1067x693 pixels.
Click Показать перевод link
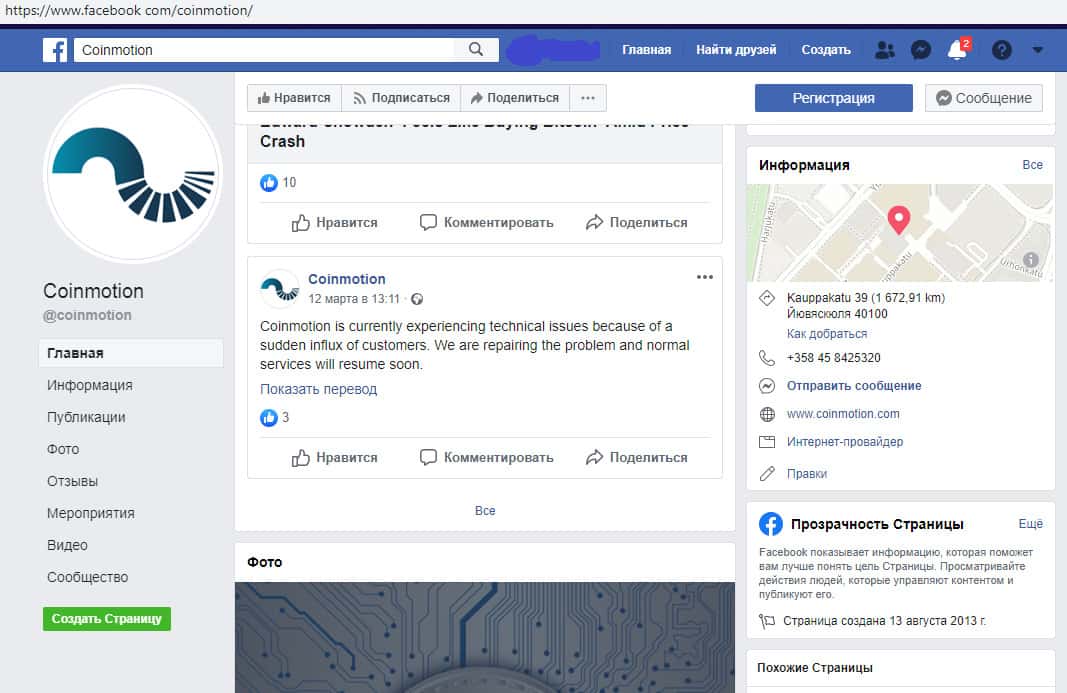click(318, 389)
